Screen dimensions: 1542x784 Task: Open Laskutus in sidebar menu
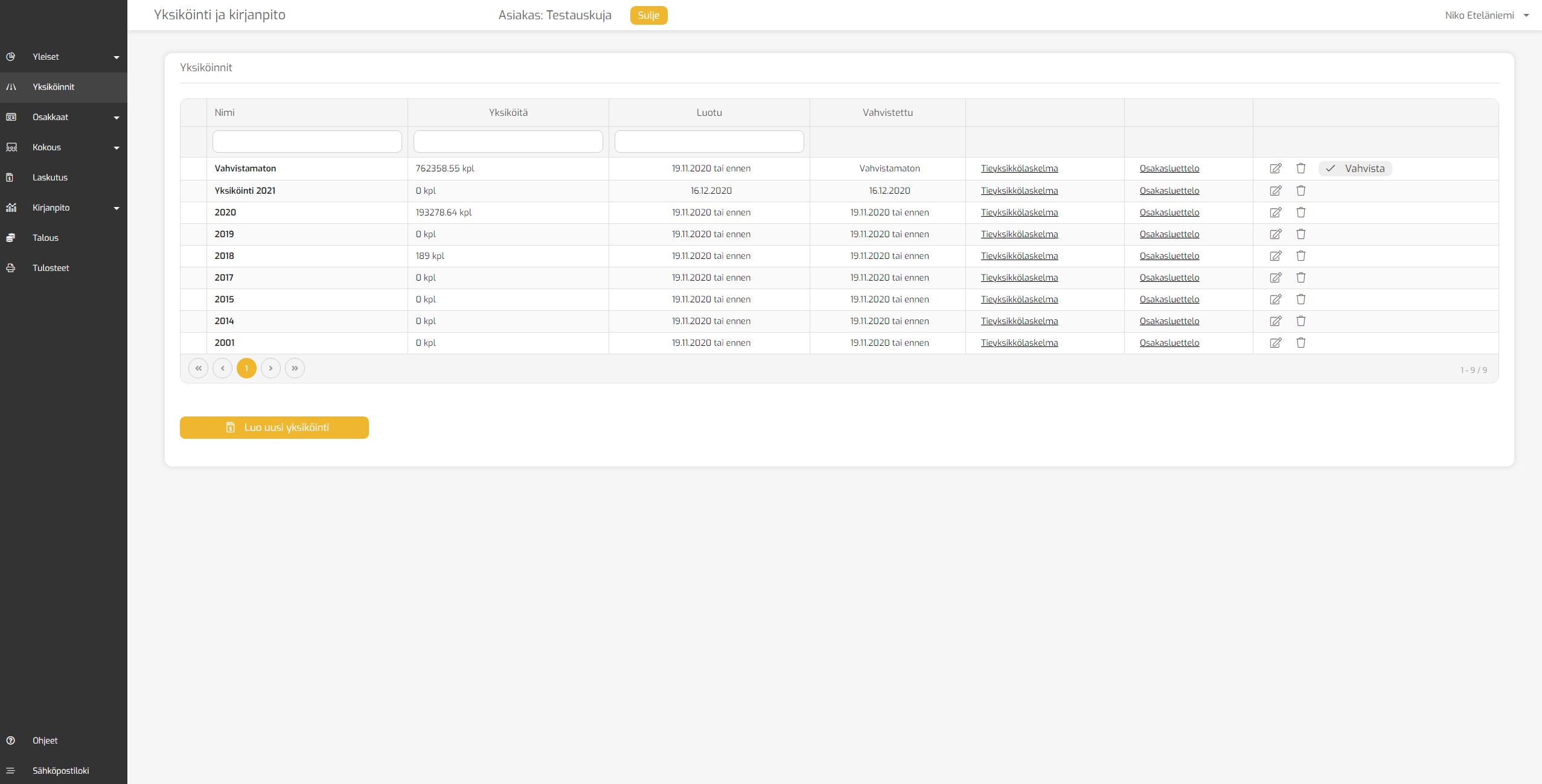point(50,177)
